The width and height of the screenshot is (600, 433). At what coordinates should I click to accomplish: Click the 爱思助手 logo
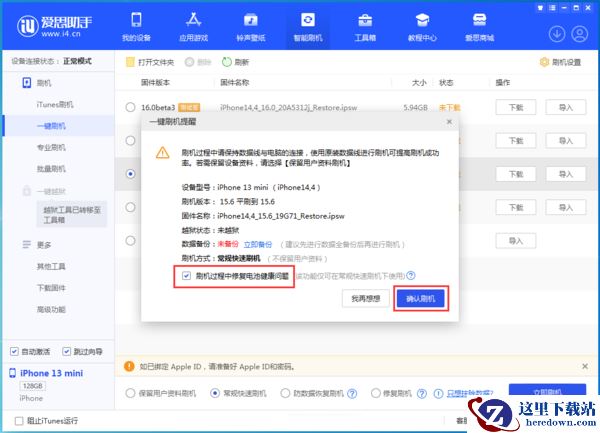click(54, 26)
